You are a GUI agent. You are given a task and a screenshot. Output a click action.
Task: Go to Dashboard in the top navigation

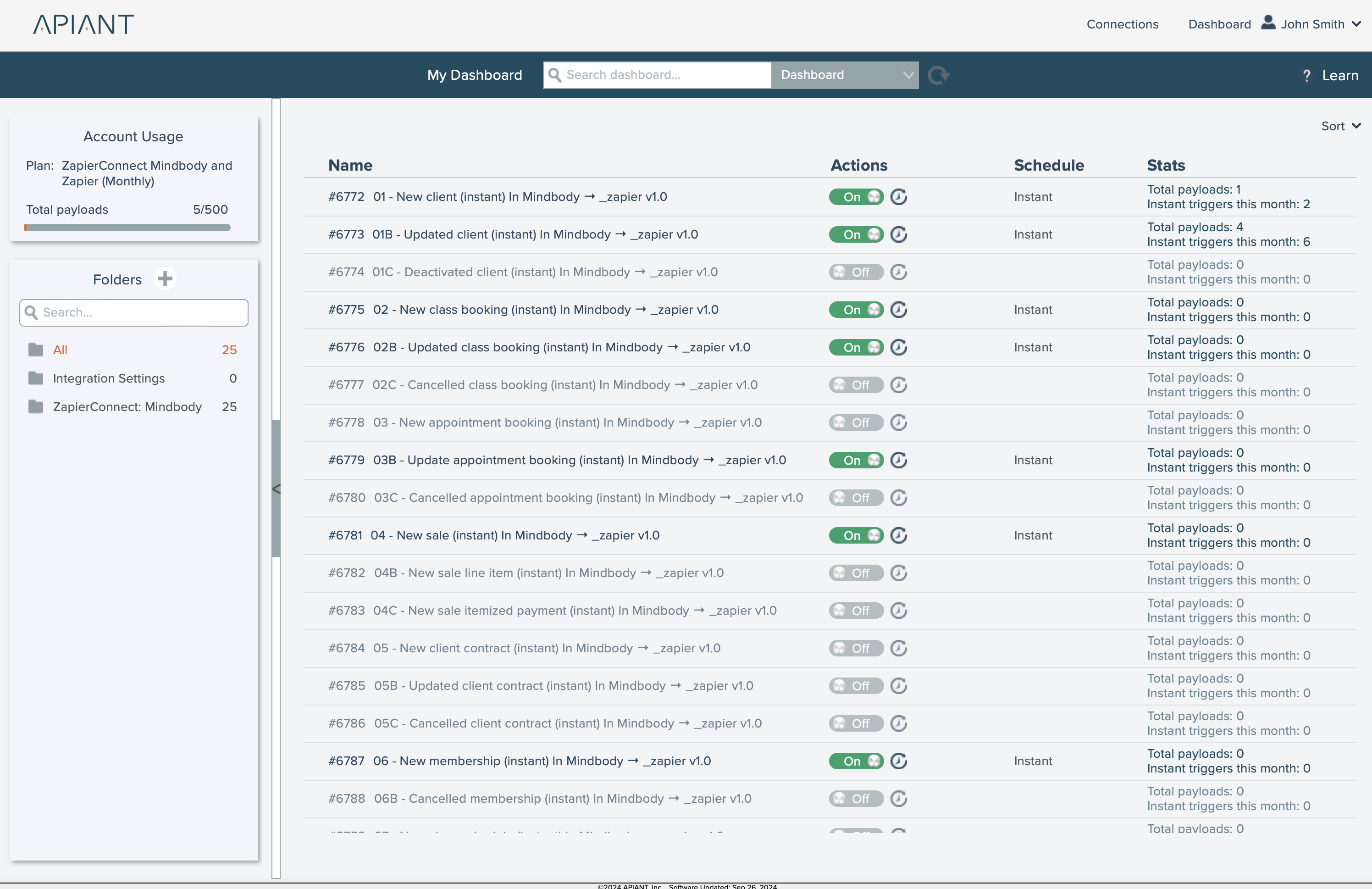(x=1219, y=24)
